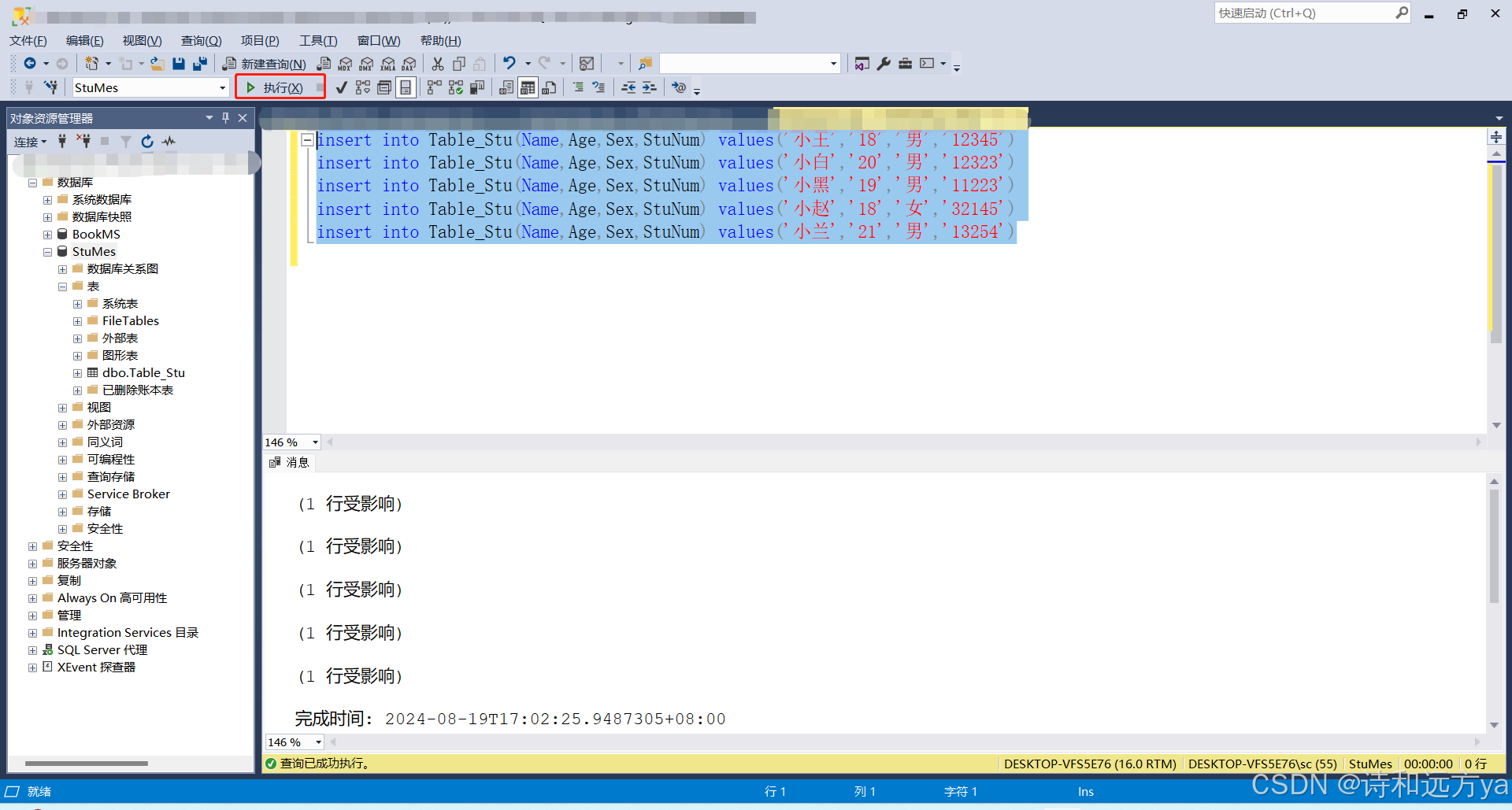Screen dimensions: 1512x810
Task: Open the editor zoom 146 % dropdown
Action: pyautogui.click(x=315, y=442)
